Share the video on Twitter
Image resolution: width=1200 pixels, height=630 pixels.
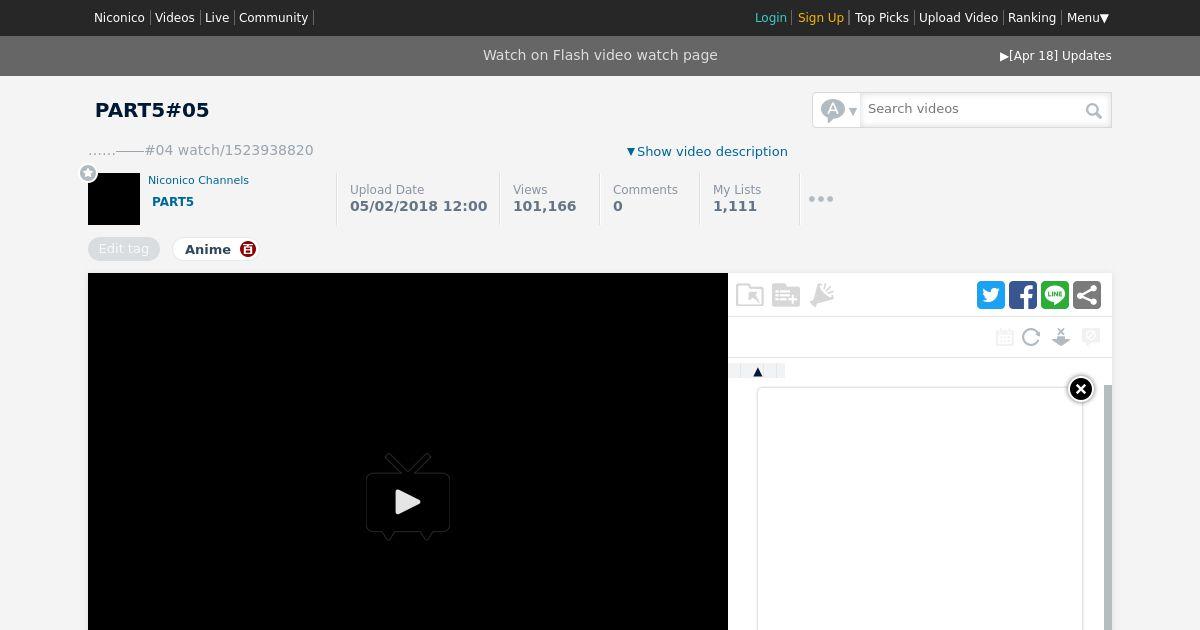(x=991, y=295)
